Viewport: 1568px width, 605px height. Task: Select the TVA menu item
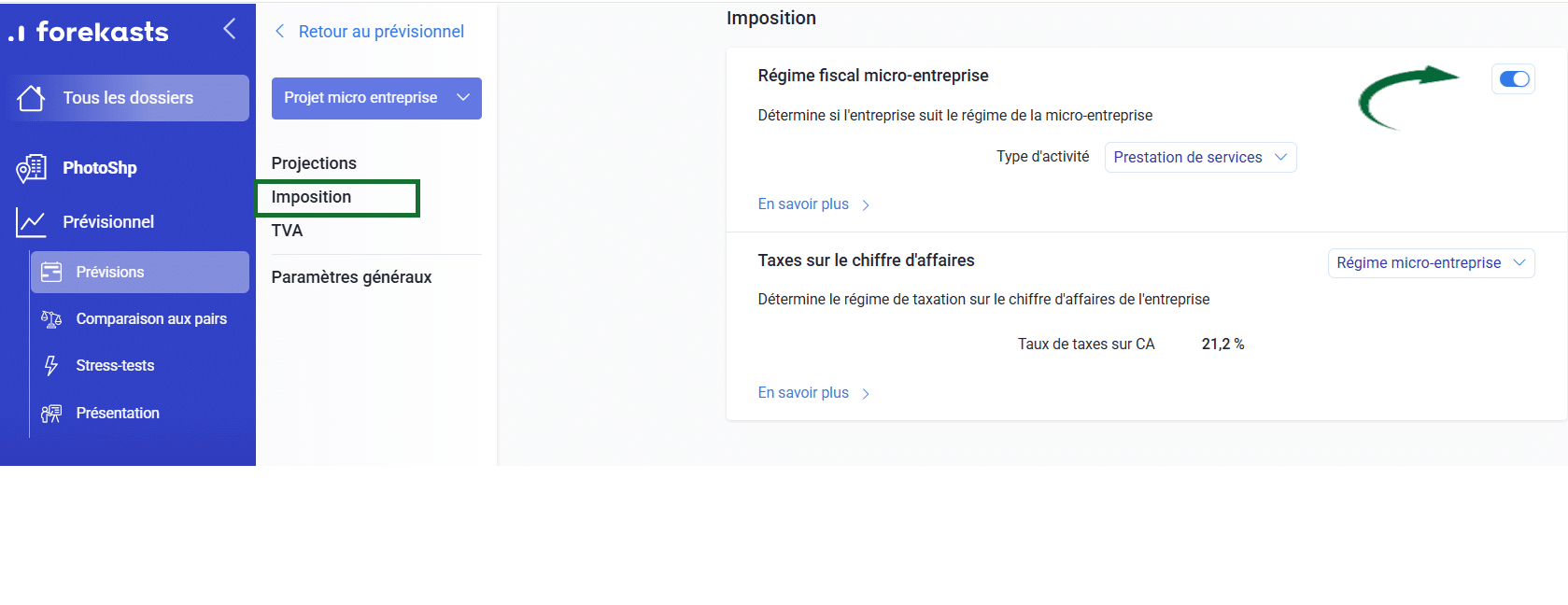pyautogui.click(x=287, y=231)
